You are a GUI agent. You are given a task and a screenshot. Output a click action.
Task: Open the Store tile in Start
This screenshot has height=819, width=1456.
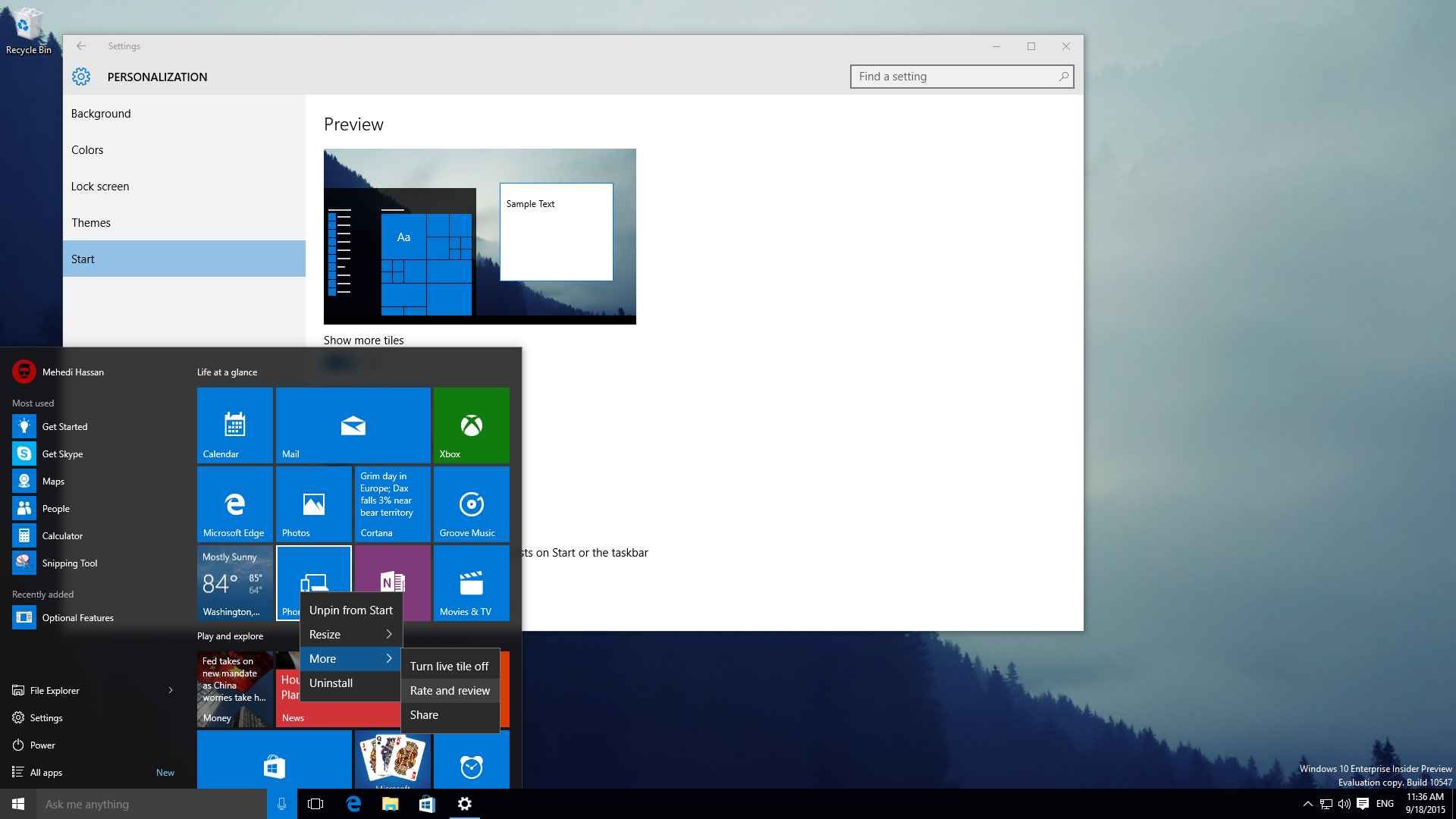[275, 760]
